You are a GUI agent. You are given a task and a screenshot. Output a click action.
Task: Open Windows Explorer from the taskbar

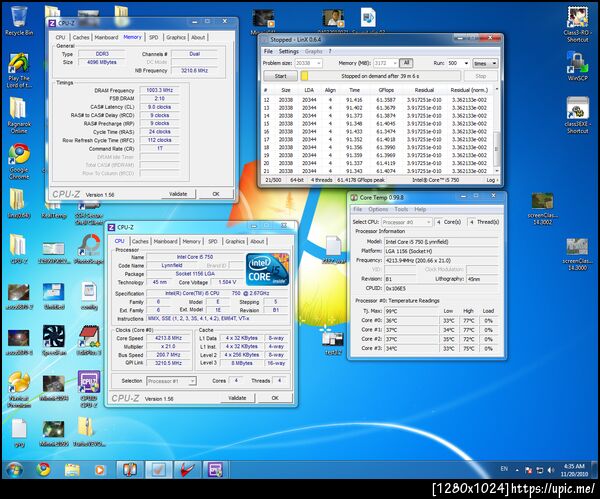pyautogui.click(x=72, y=470)
